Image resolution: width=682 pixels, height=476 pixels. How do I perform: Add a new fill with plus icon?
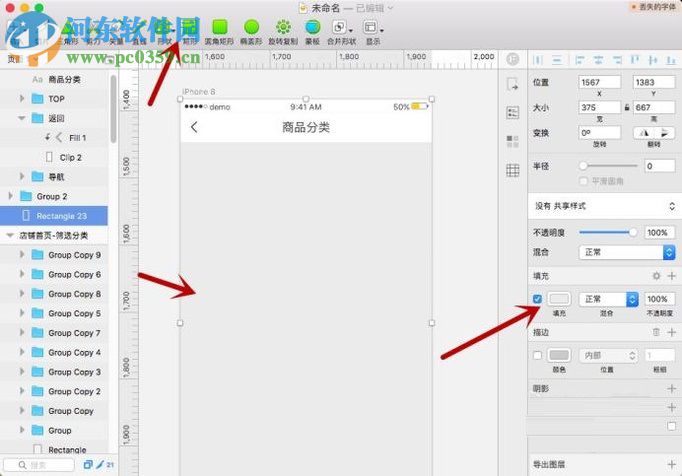pos(672,276)
